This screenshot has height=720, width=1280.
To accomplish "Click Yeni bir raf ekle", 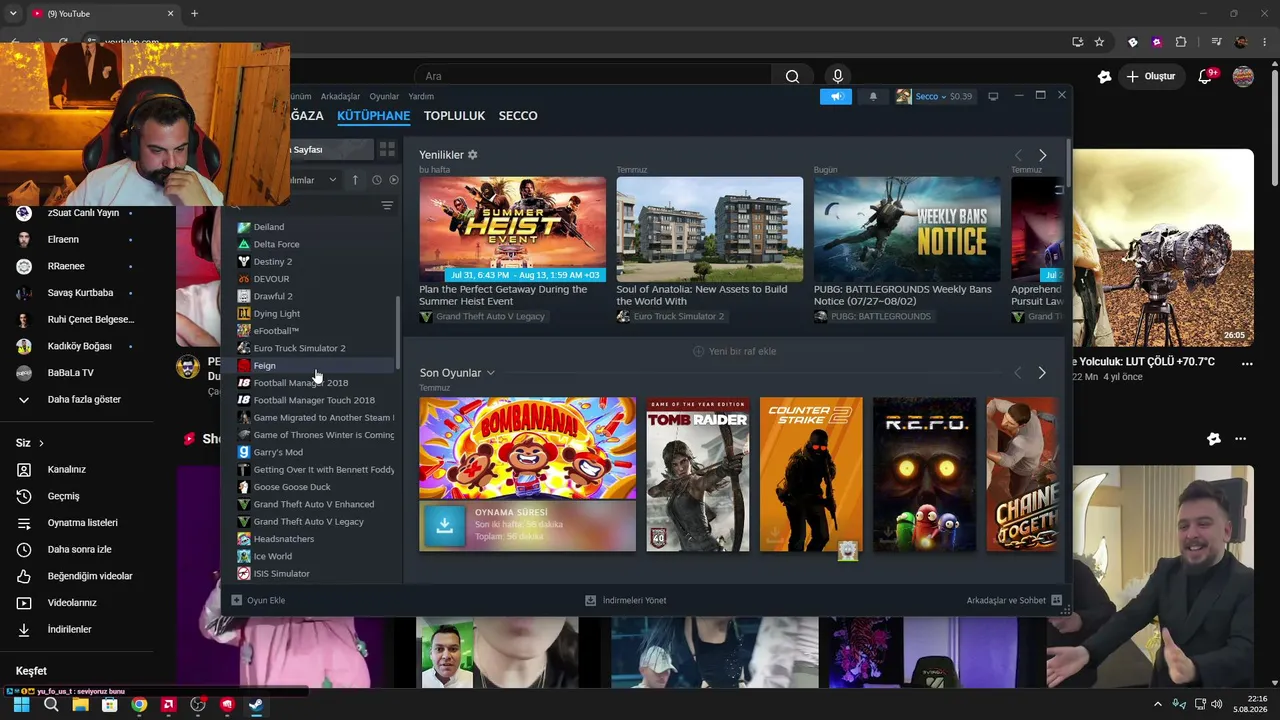I will point(734,351).
